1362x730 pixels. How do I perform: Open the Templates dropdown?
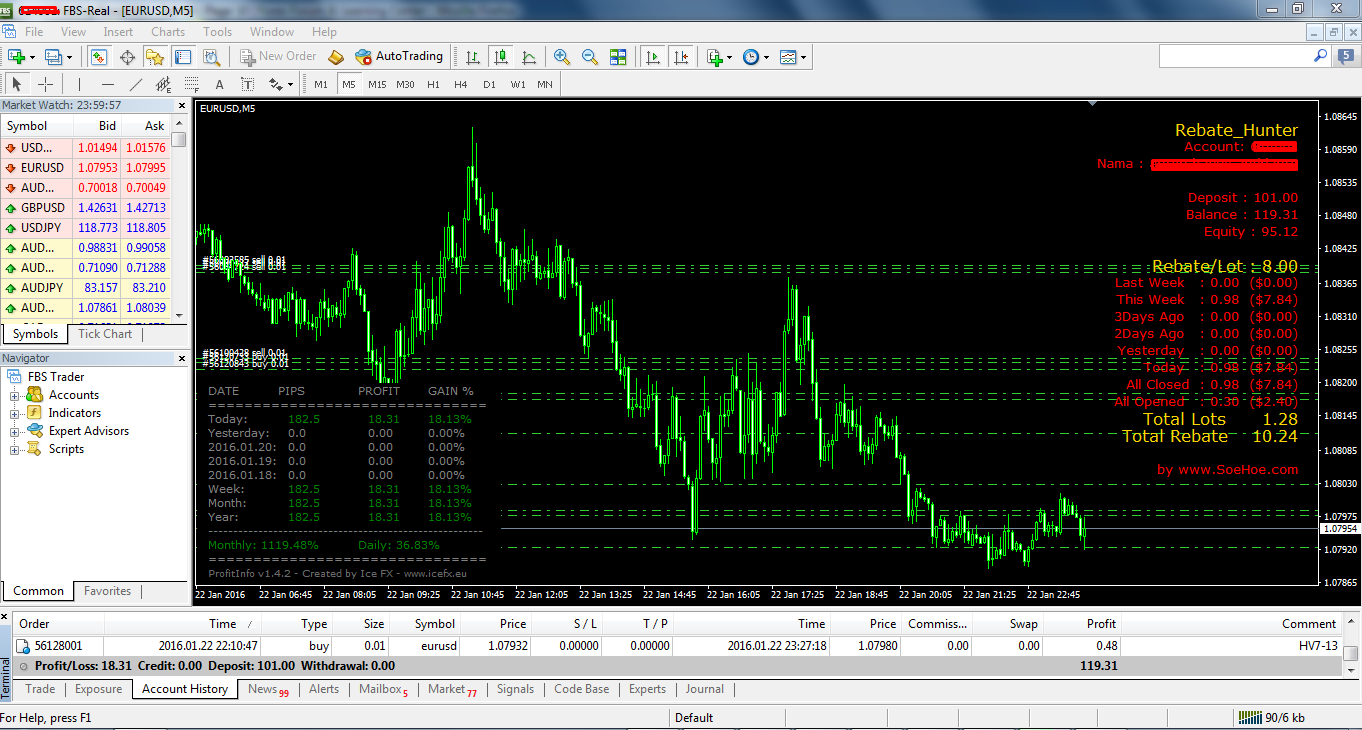tap(793, 57)
